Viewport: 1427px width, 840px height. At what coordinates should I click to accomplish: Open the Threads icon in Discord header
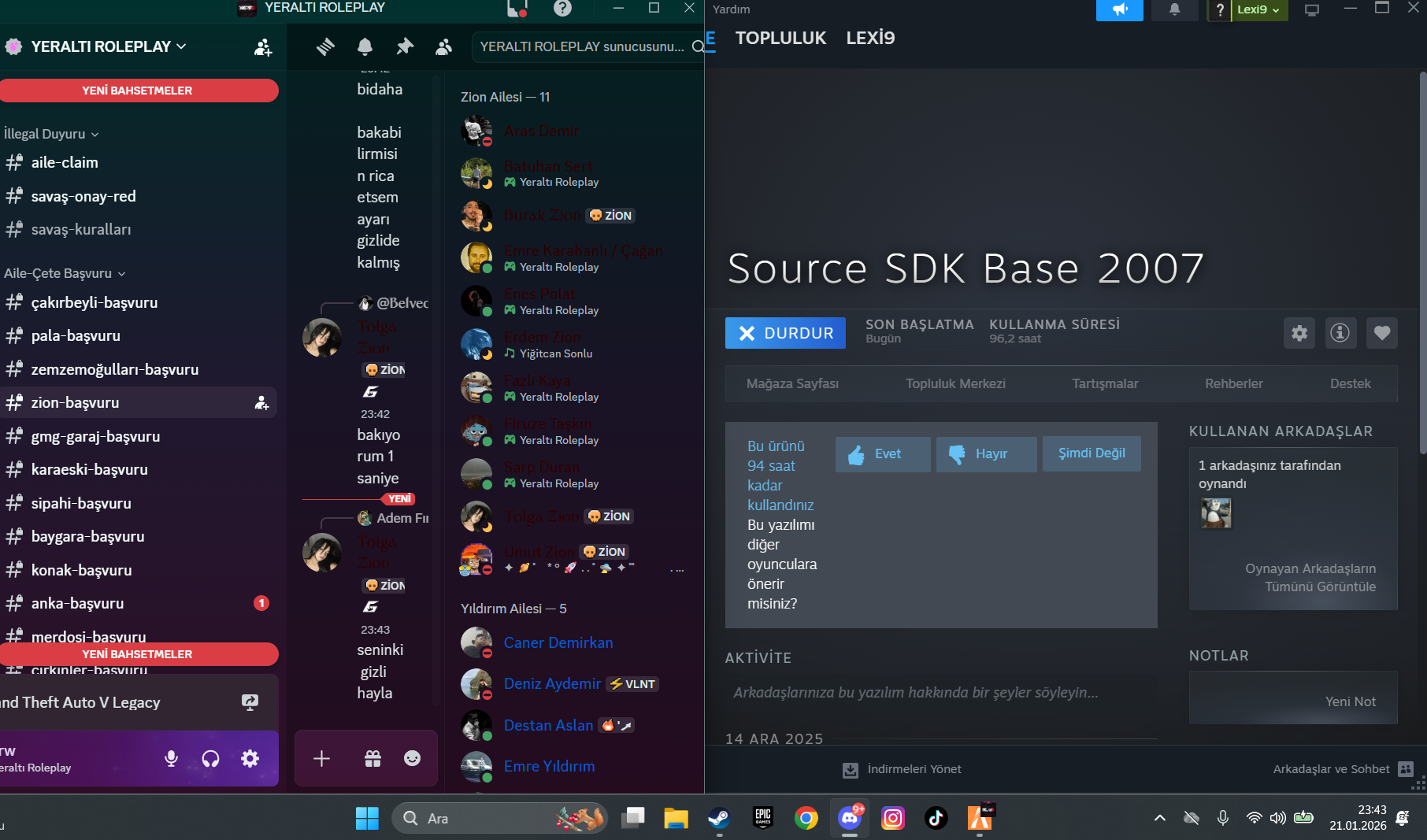tap(325, 46)
